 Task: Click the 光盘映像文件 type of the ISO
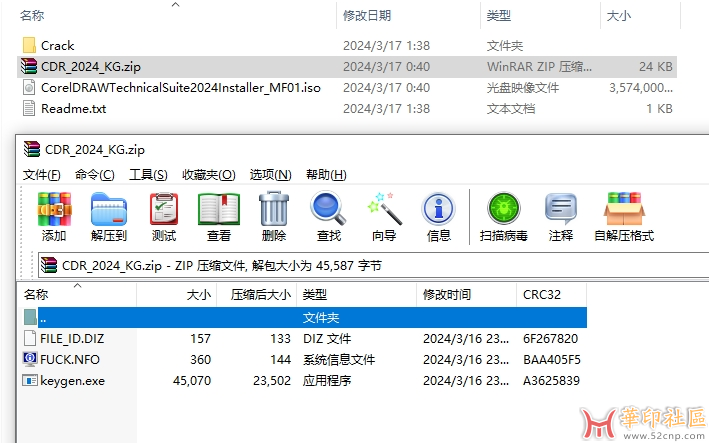coord(523,88)
